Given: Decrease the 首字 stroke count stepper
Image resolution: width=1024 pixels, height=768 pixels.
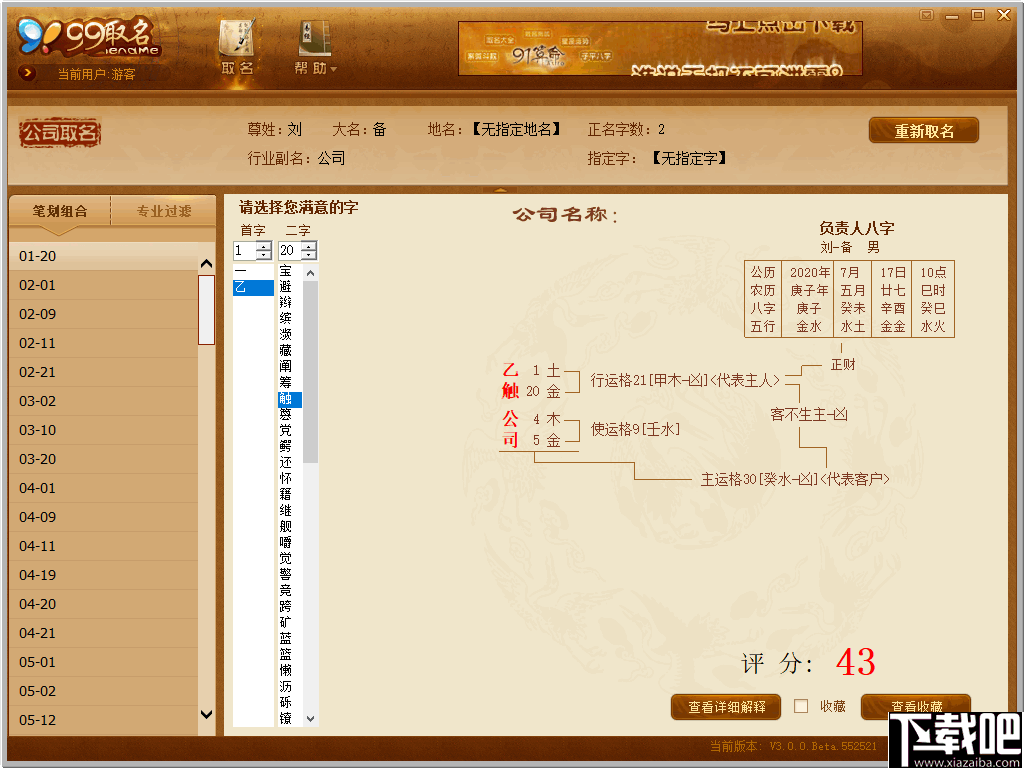Looking at the screenshot, I should [264, 255].
